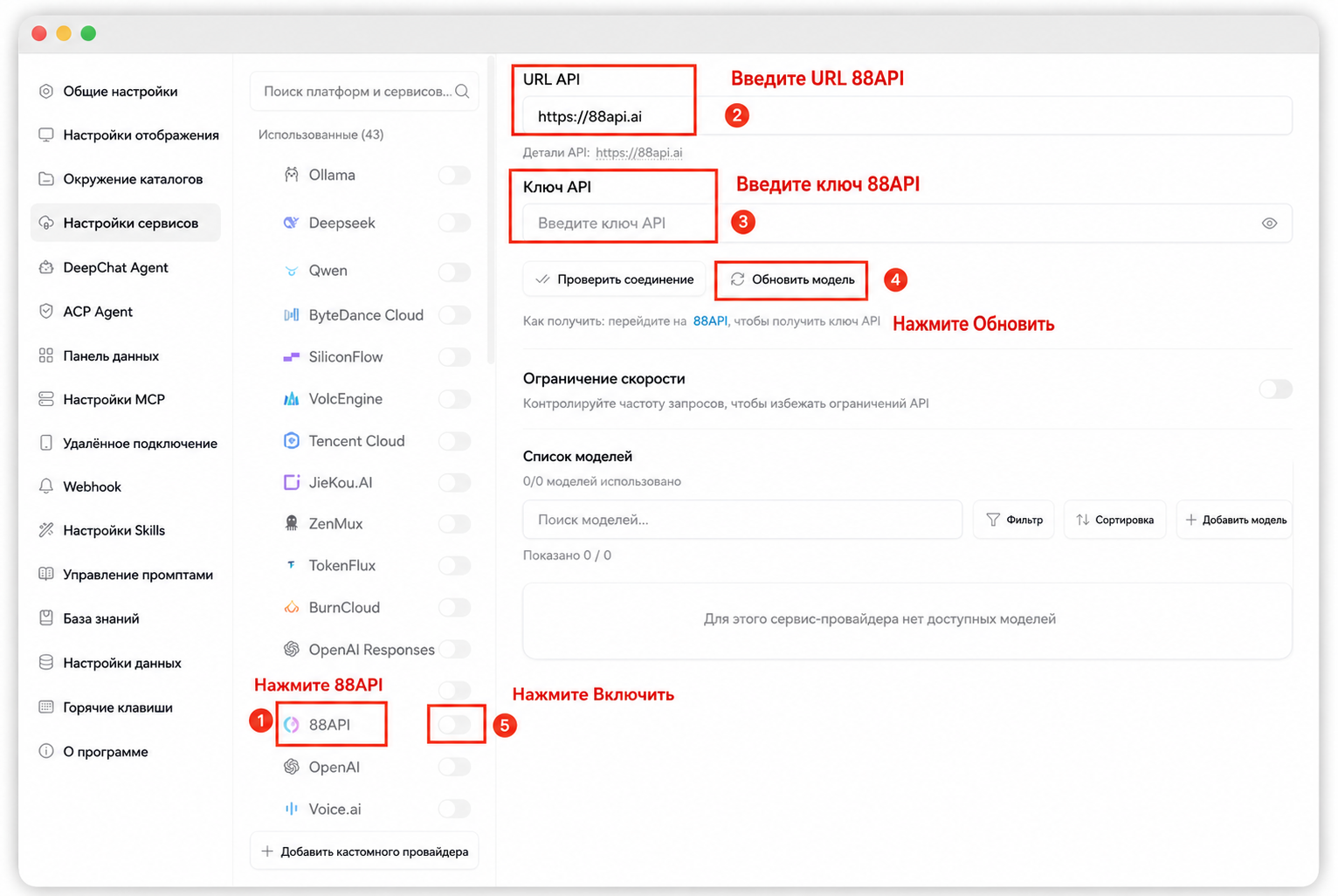Screen dimensions: 1338x896
Task: Select the OpenAI provider row
Action: point(364,767)
